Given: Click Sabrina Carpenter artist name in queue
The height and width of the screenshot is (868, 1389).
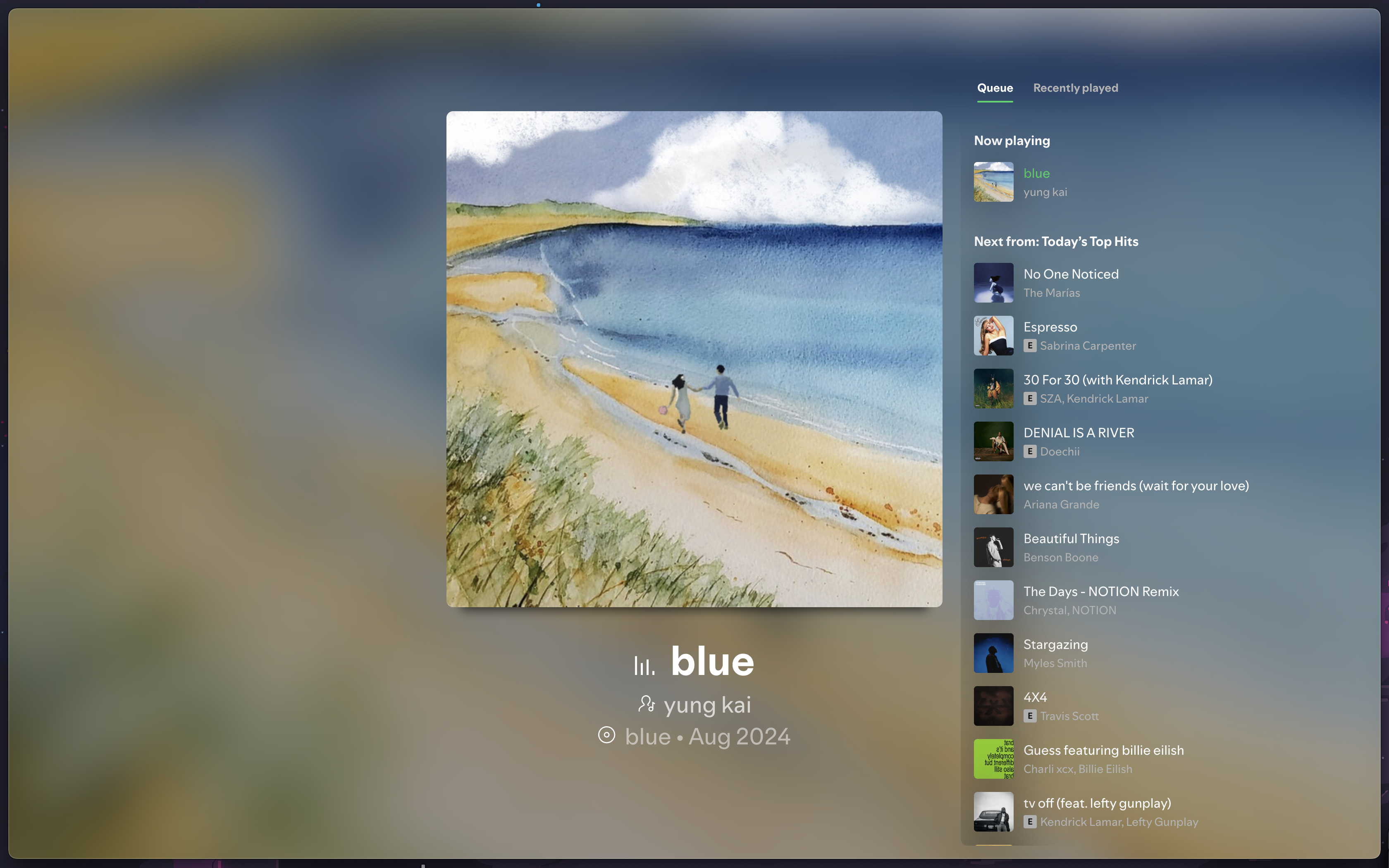Looking at the screenshot, I should pyautogui.click(x=1088, y=346).
